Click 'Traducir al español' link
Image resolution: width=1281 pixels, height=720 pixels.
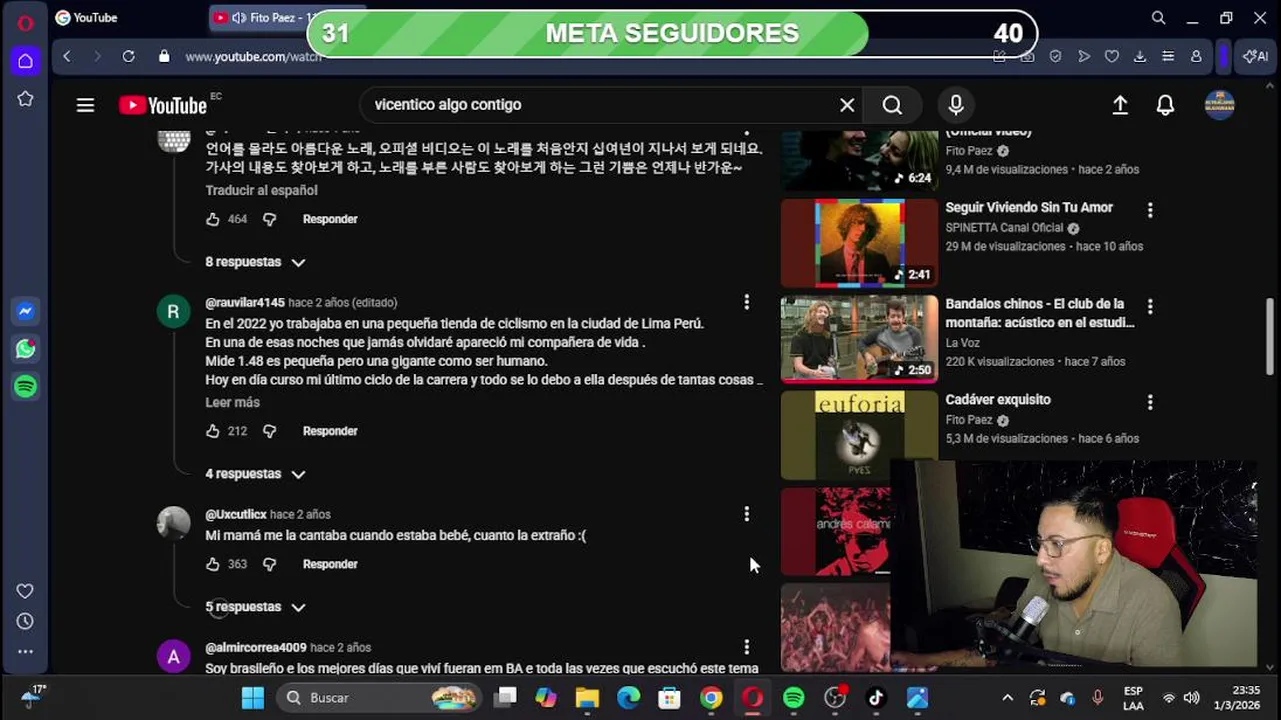coord(261,190)
